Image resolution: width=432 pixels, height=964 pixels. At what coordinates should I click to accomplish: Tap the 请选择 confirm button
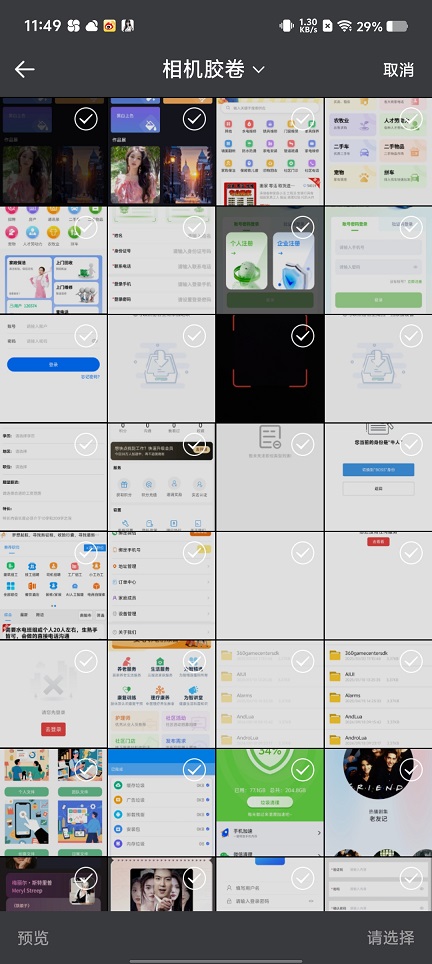[x=391, y=938]
